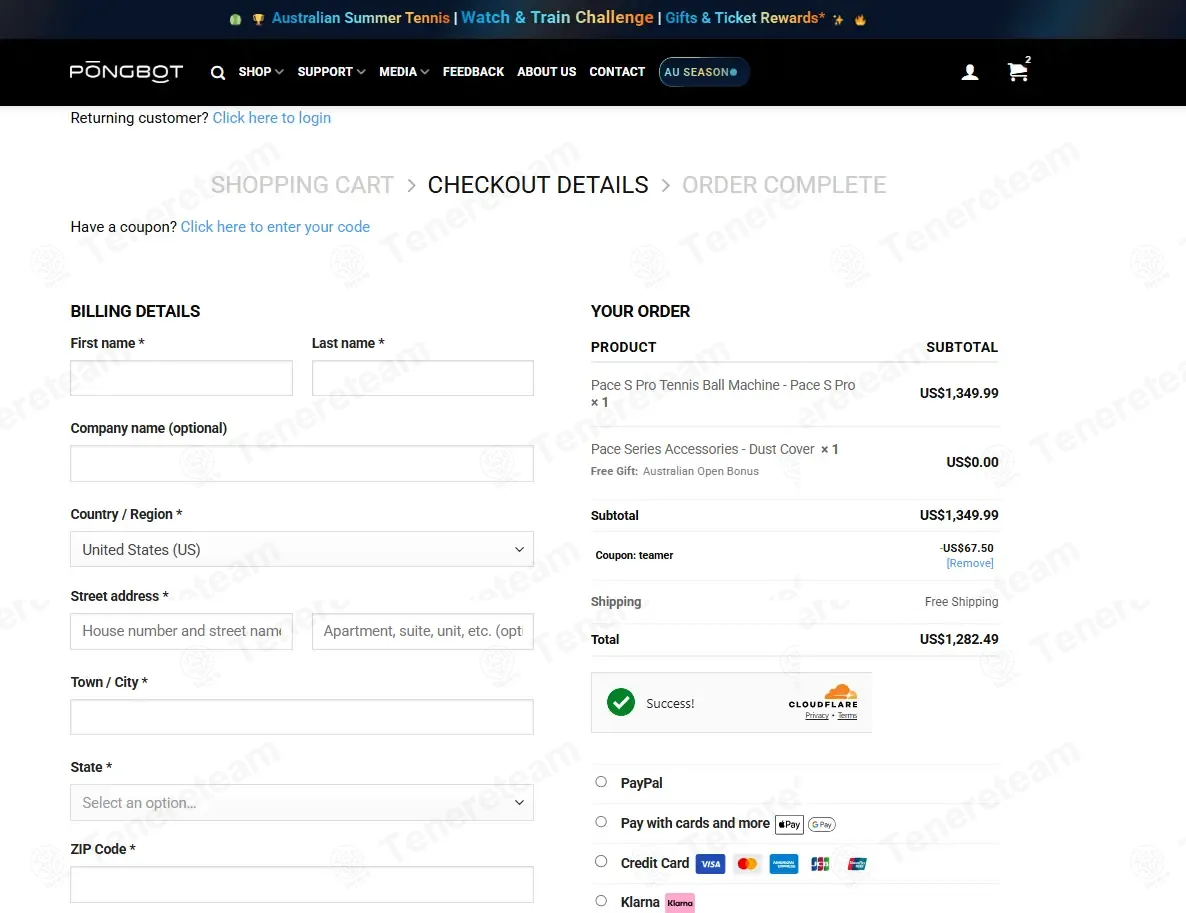Click the fire icon in banner
The width and height of the screenshot is (1186, 913).
pos(860,20)
